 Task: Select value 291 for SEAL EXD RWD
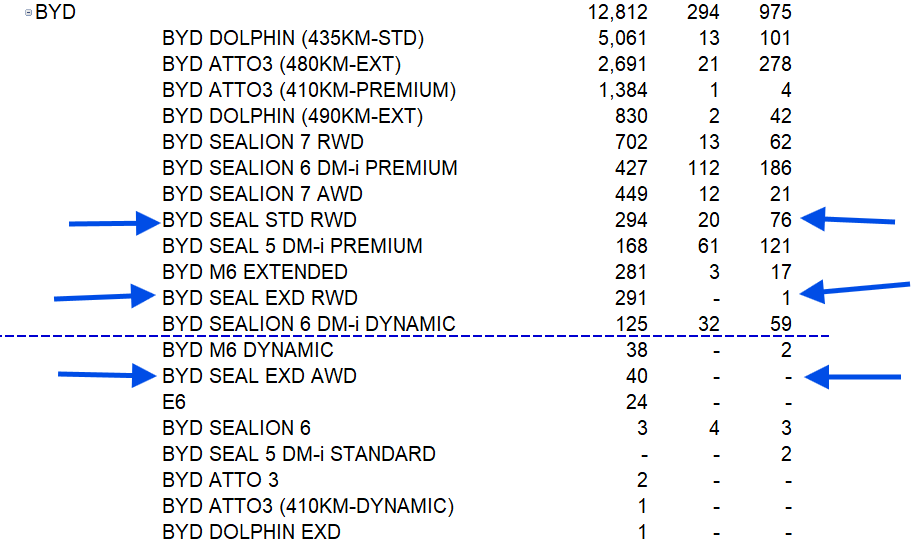tap(631, 298)
